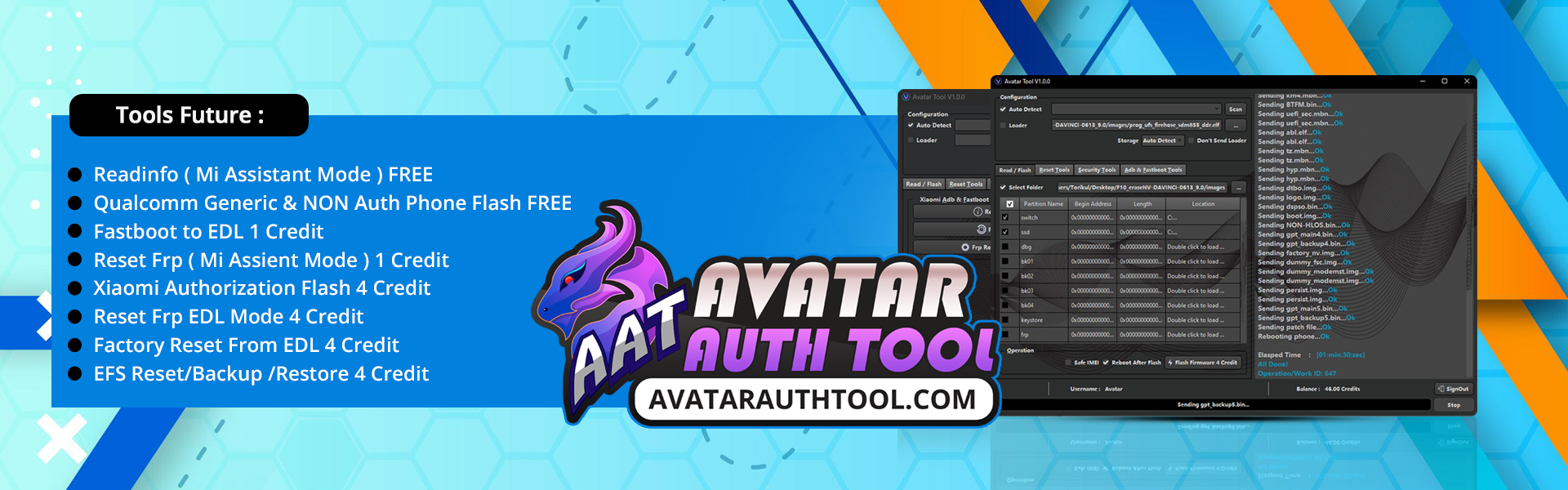Check the bk02 partition row checkbox
The height and width of the screenshot is (490, 1568).
[1005, 276]
